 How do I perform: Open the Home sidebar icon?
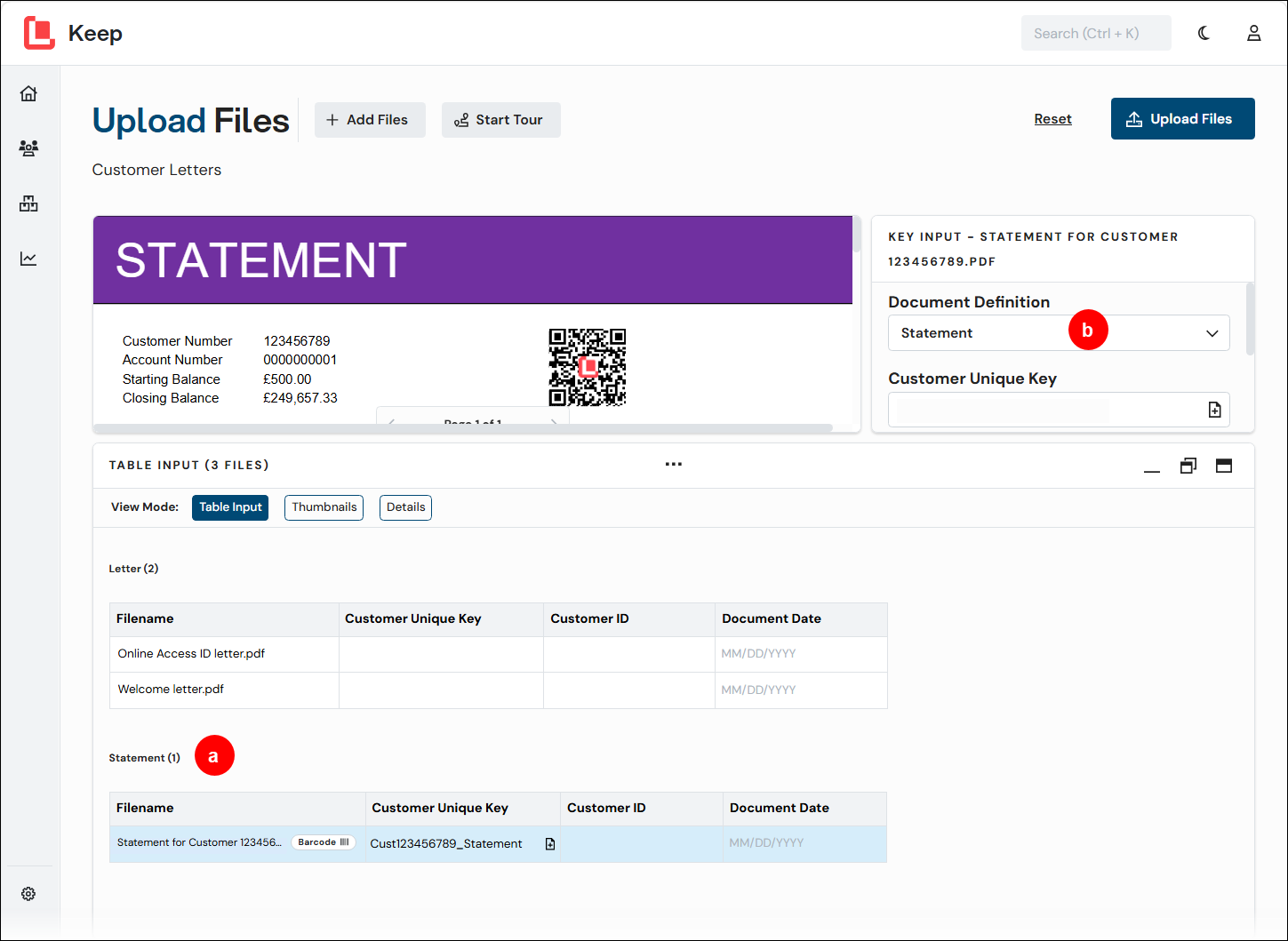(x=28, y=93)
